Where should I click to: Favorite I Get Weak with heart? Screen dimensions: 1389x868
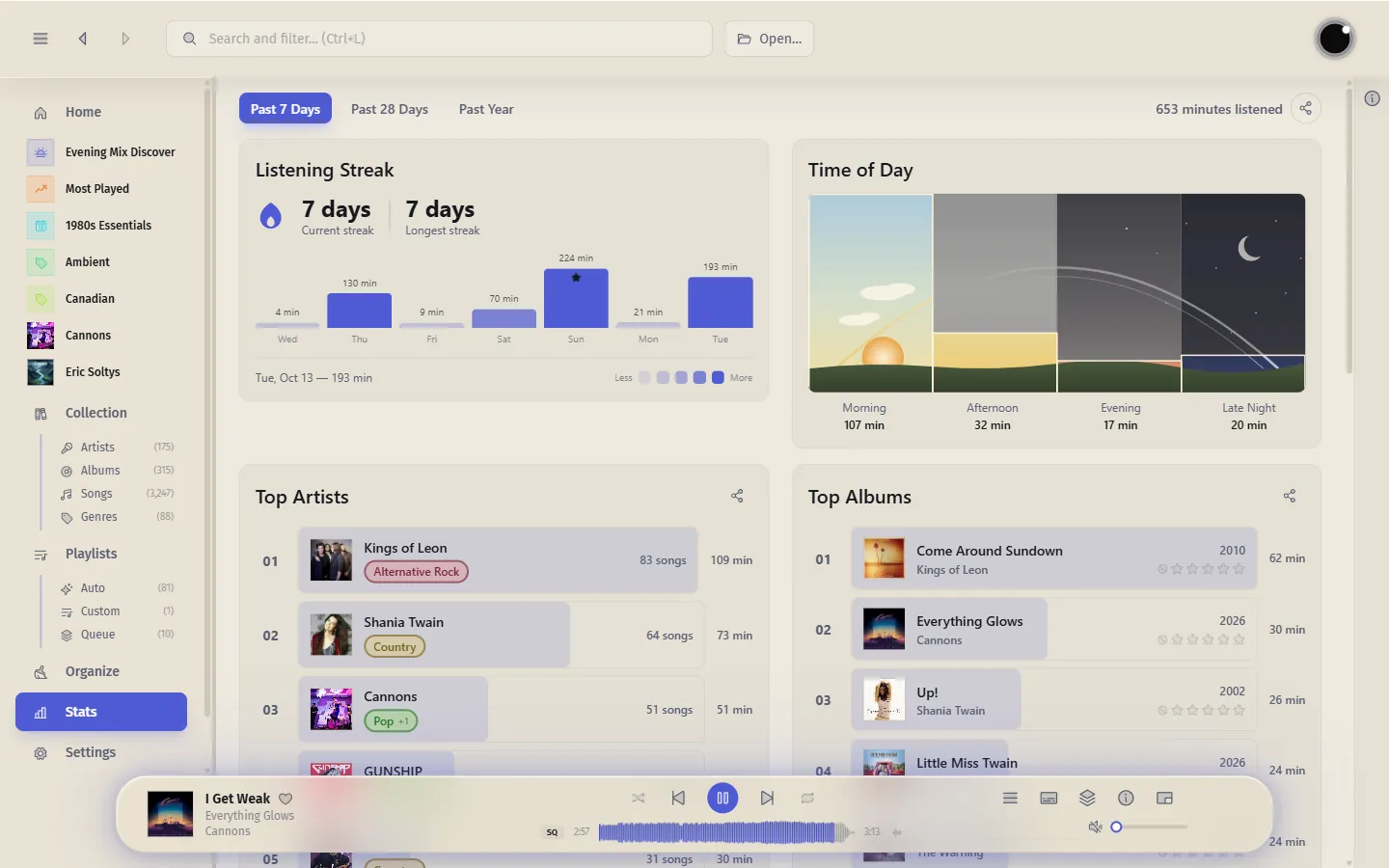286,799
